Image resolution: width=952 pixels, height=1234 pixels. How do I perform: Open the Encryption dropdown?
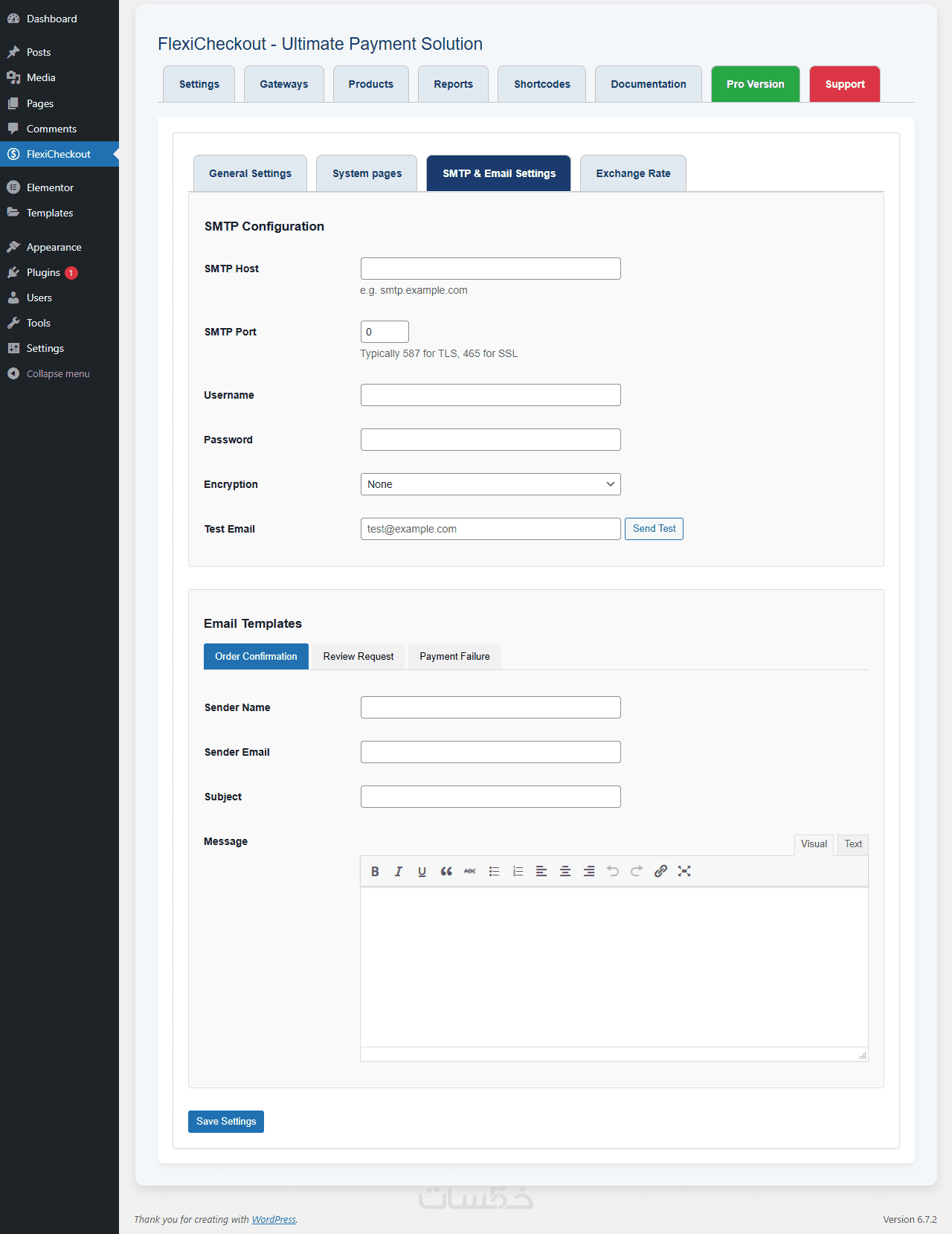point(490,484)
